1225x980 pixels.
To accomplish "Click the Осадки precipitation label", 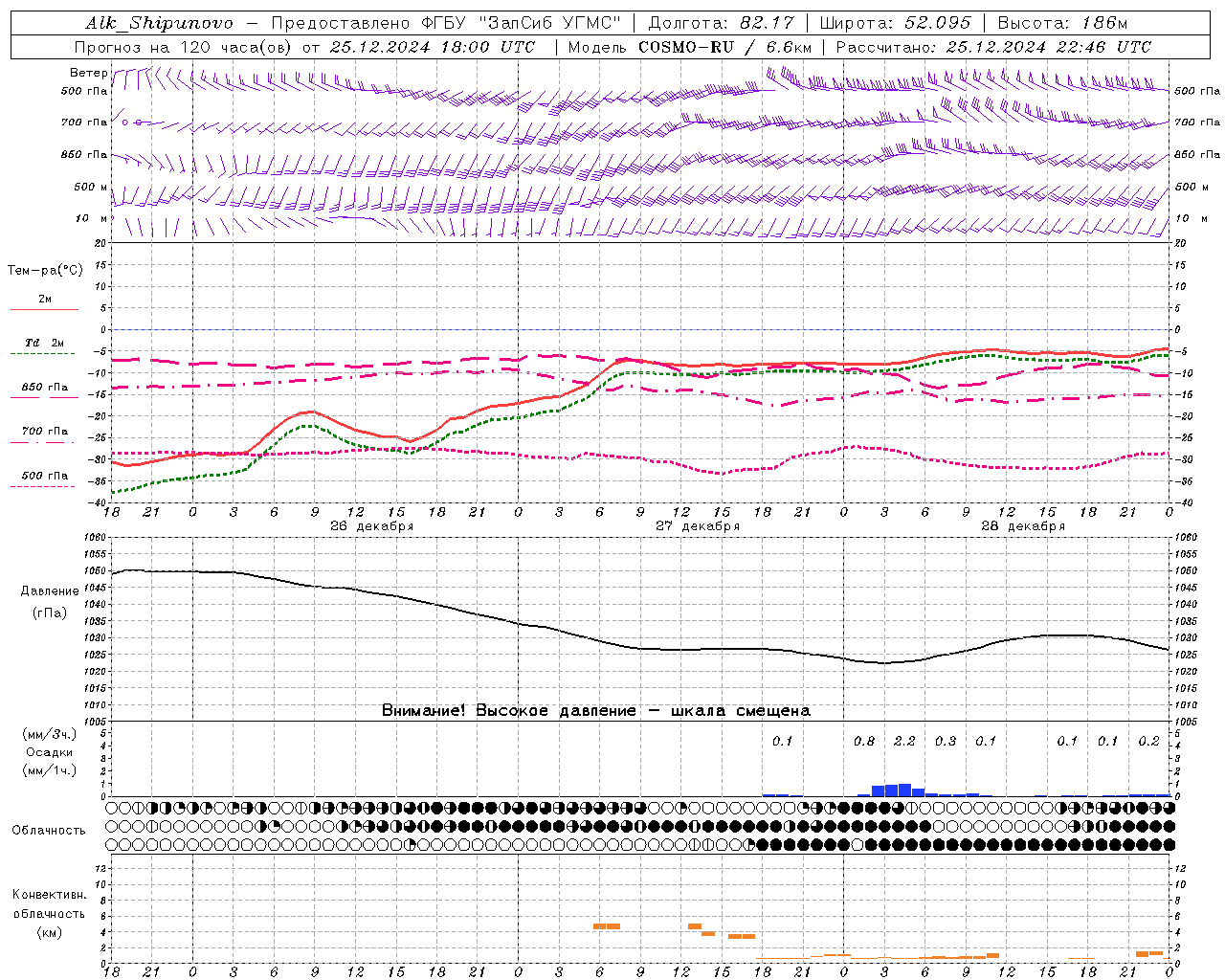I will click(x=50, y=752).
